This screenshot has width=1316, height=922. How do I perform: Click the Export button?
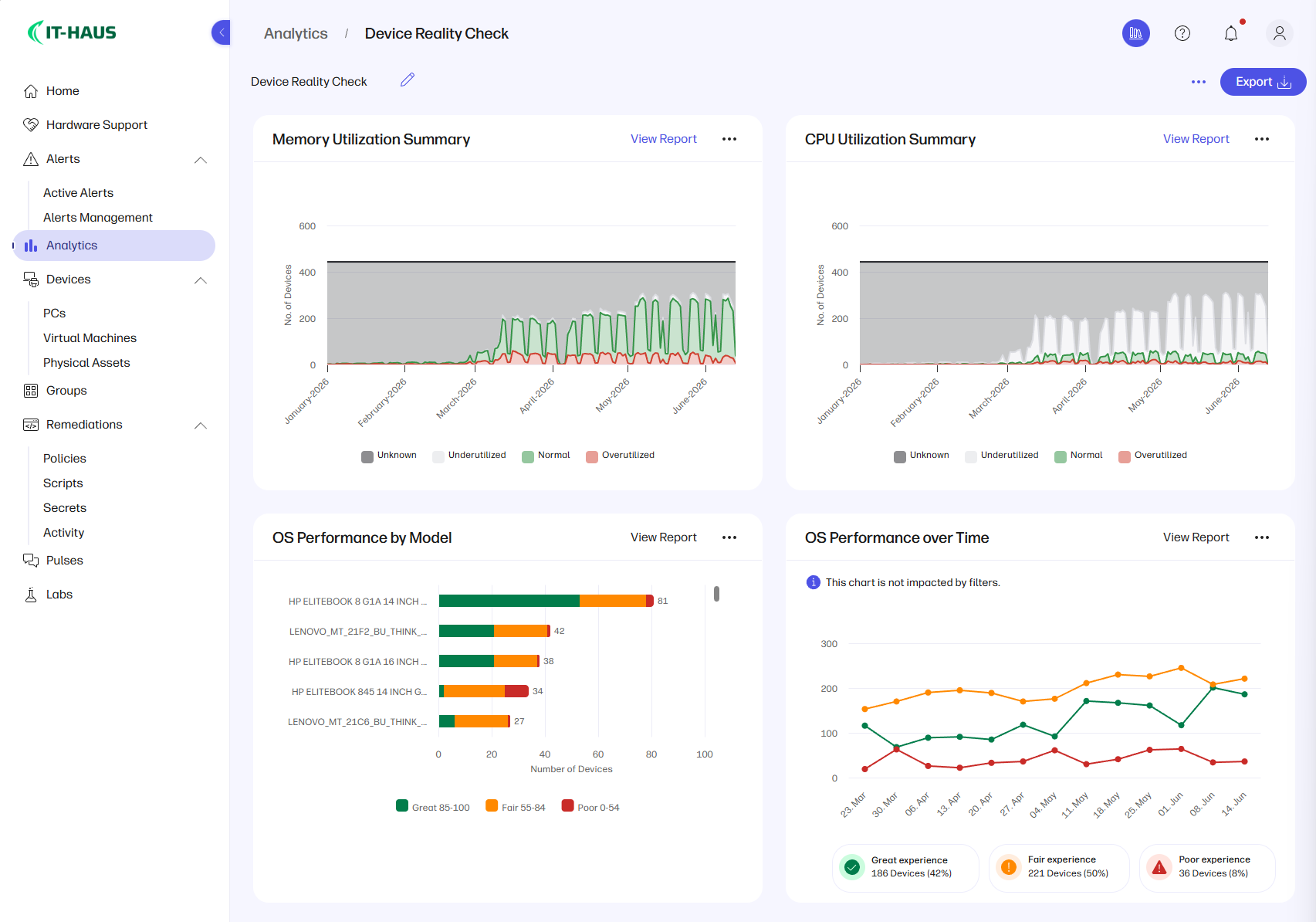(x=1263, y=82)
